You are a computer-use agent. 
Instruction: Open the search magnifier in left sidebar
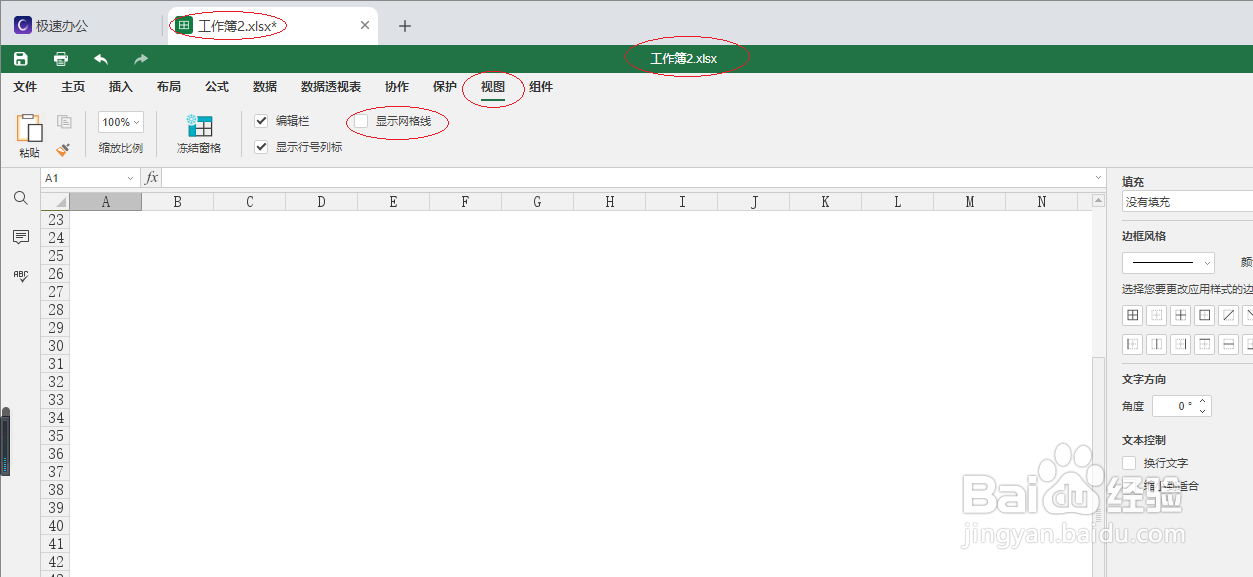tap(20, 198)
